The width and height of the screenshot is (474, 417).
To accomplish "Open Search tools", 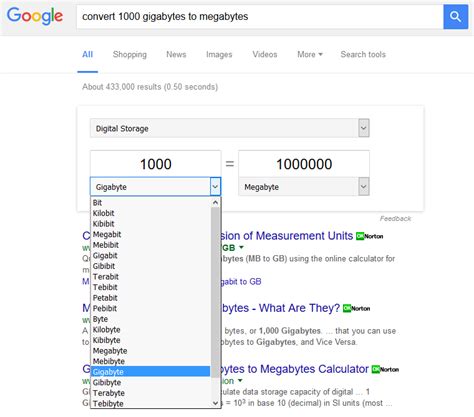I will 363,54.
